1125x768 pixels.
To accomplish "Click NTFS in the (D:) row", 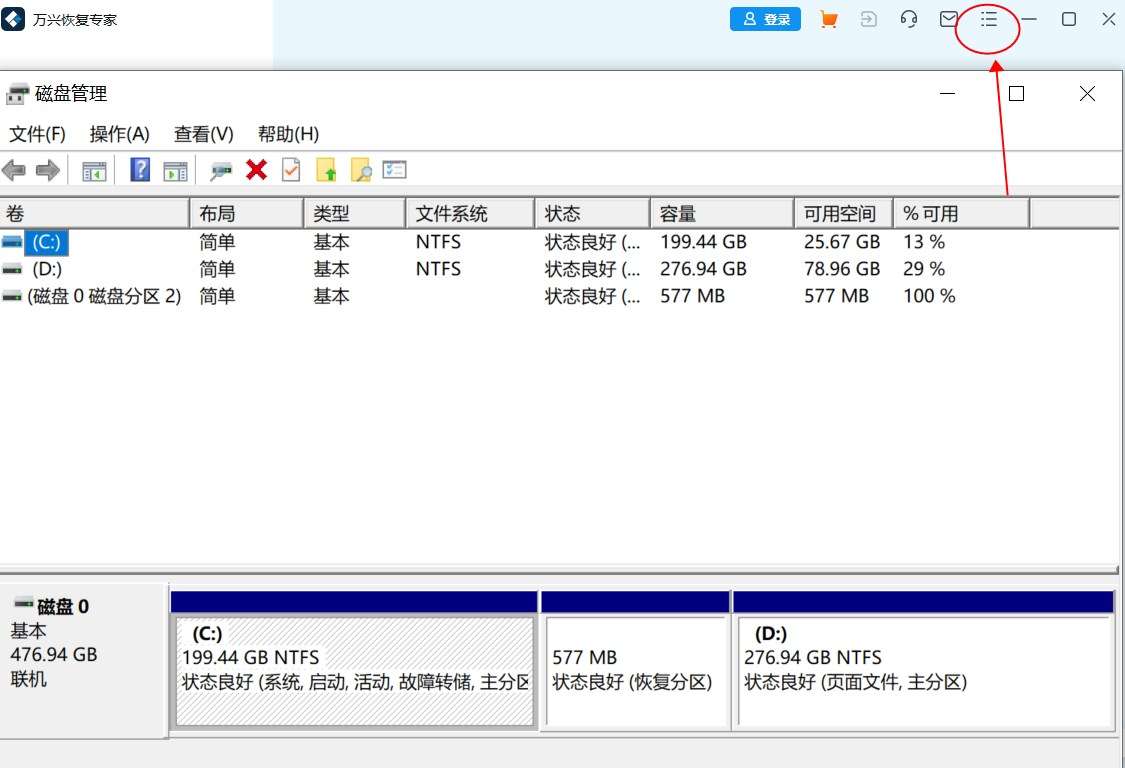I will [438, 269].
